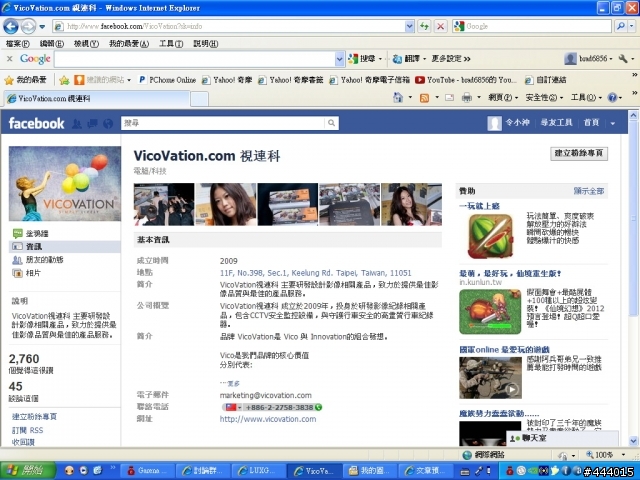The width and height of the screenshot is (640, 480).
Task: Click the www.vicovation.com website link
Action: (268, 419)
